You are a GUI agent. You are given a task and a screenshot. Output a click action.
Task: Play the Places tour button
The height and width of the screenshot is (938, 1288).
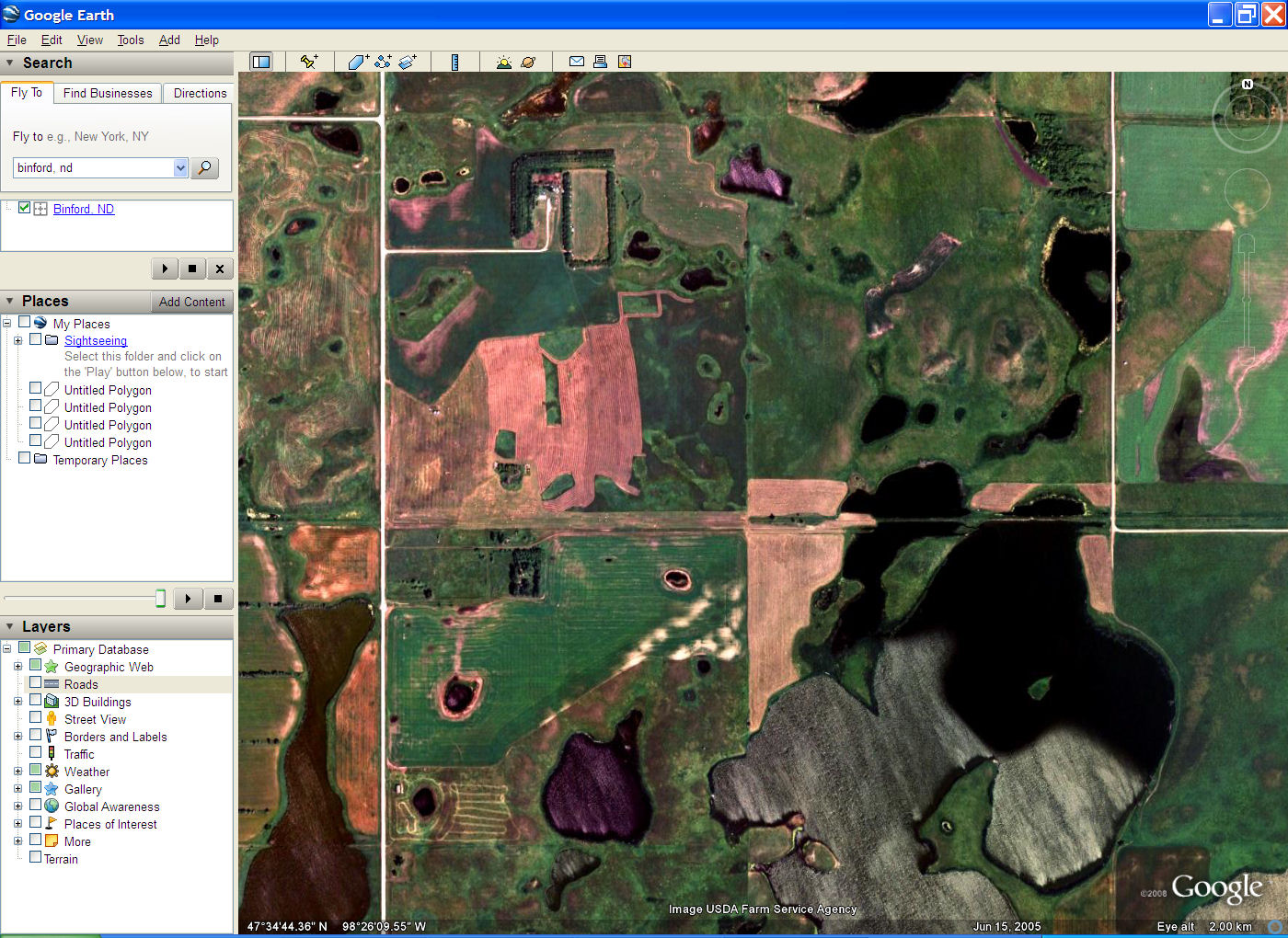188,599
